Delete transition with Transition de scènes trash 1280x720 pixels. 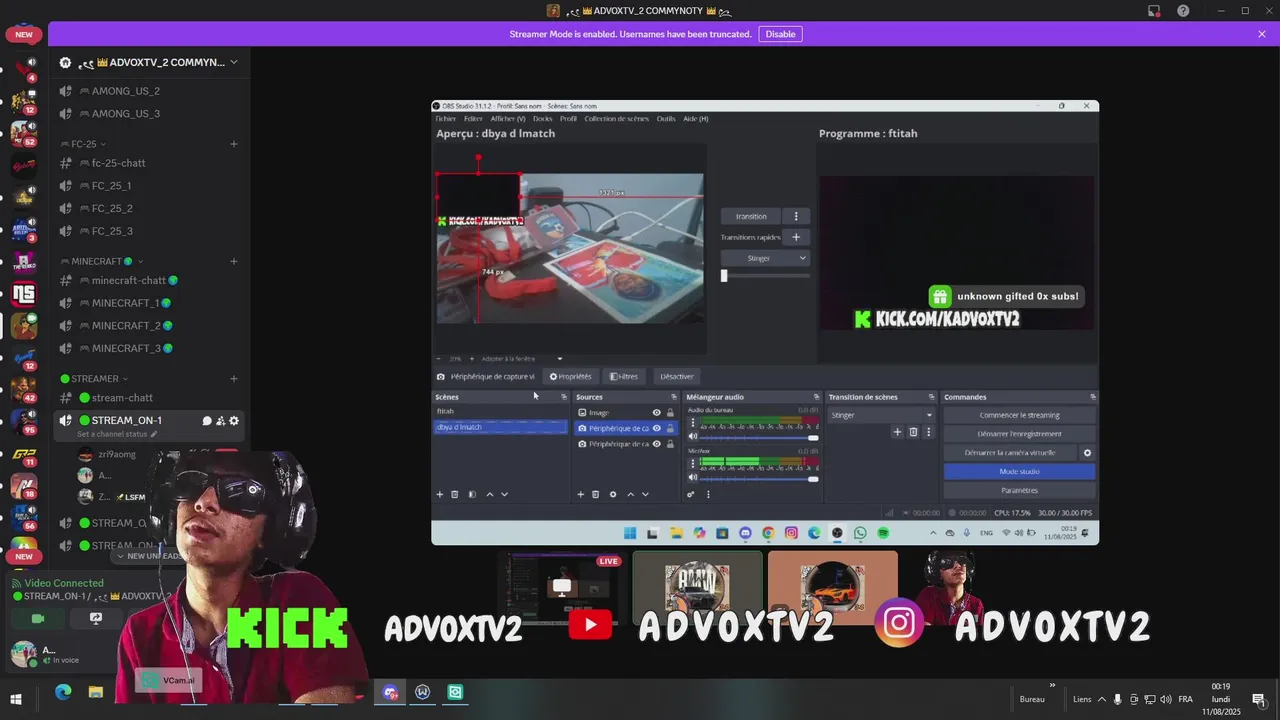pyautogui.click(x=913, y=432)
